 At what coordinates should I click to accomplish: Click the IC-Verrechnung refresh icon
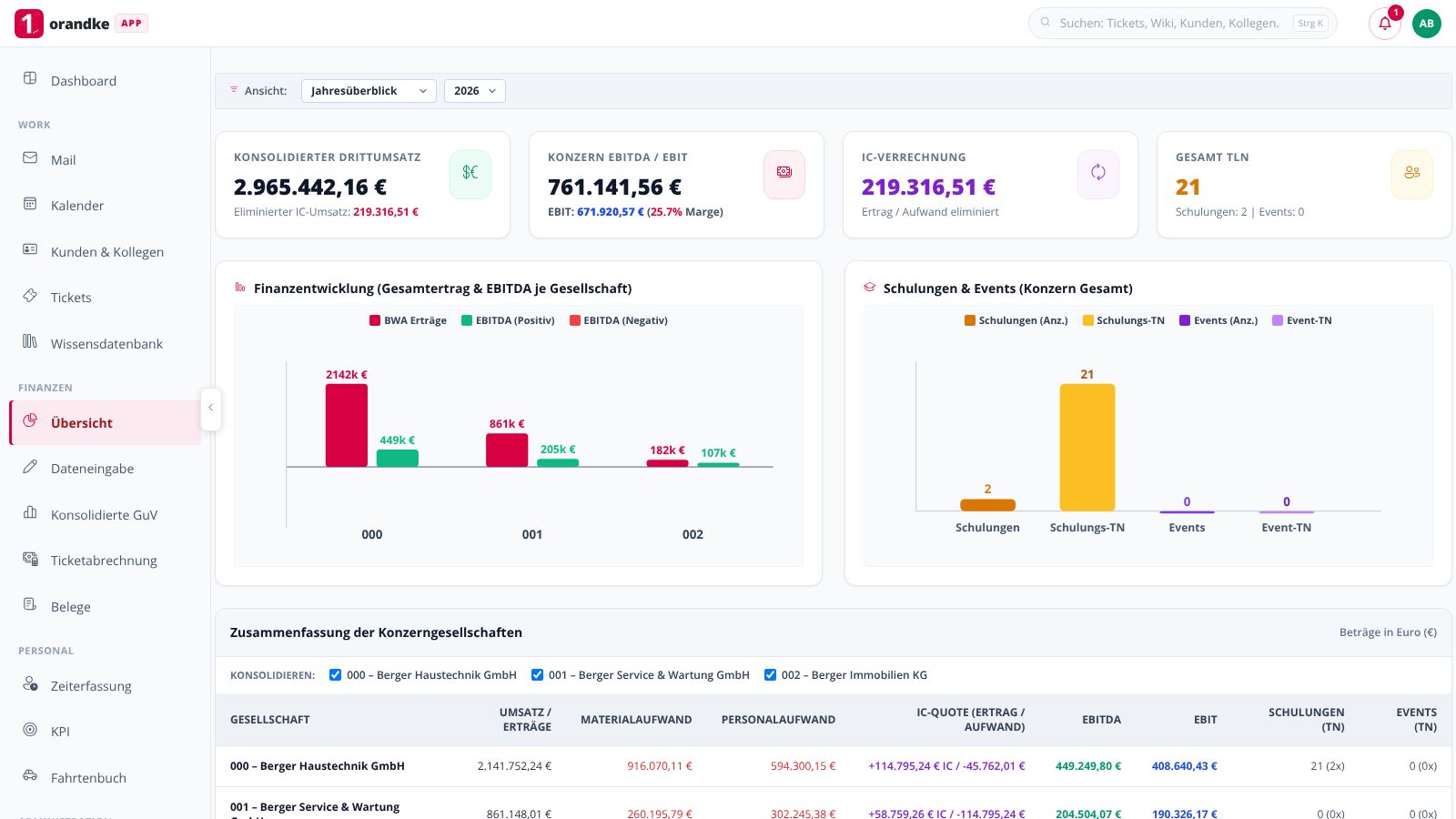(1098, 173)
